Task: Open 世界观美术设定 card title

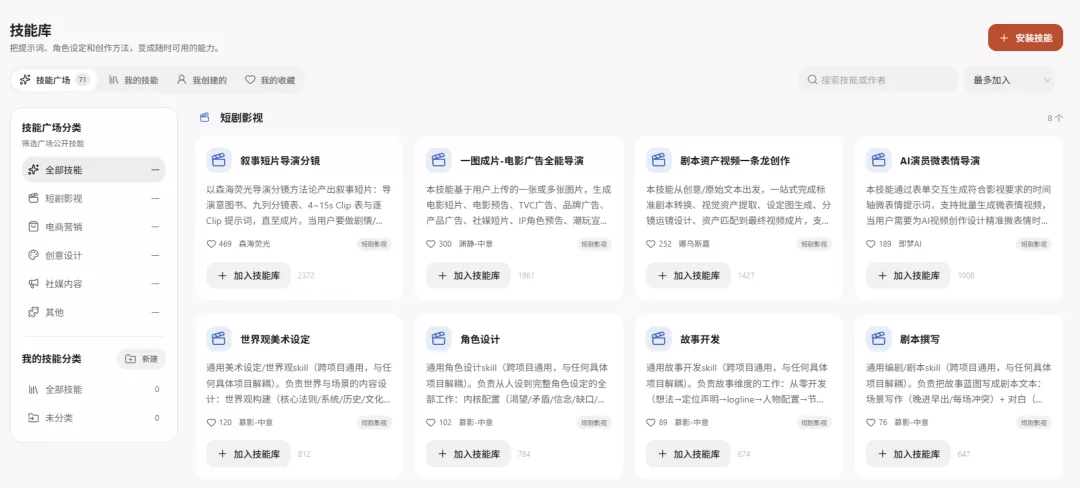Action: (275, 339)
